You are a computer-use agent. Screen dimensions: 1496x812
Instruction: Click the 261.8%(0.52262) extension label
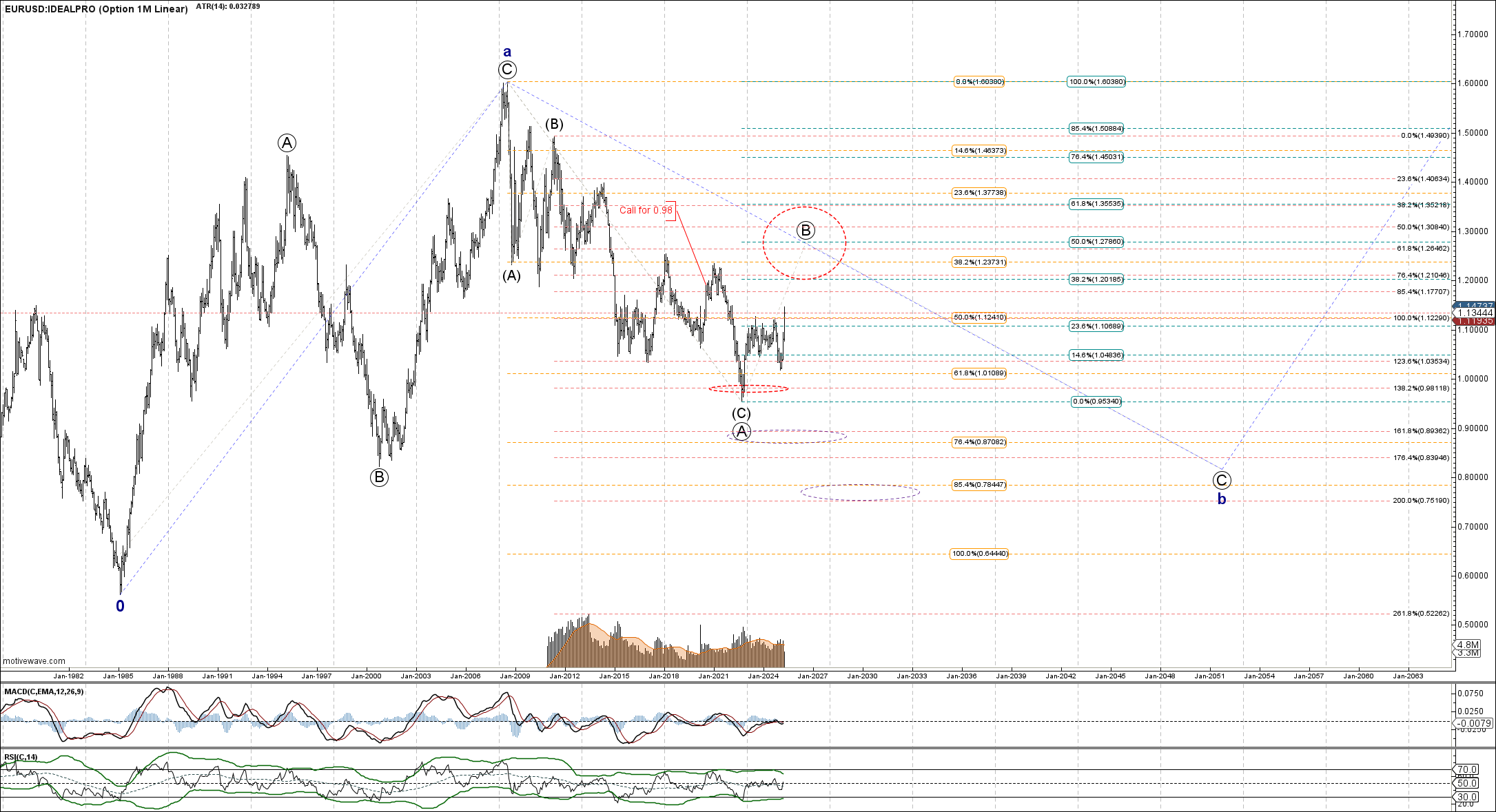[x=1420, y=613]
